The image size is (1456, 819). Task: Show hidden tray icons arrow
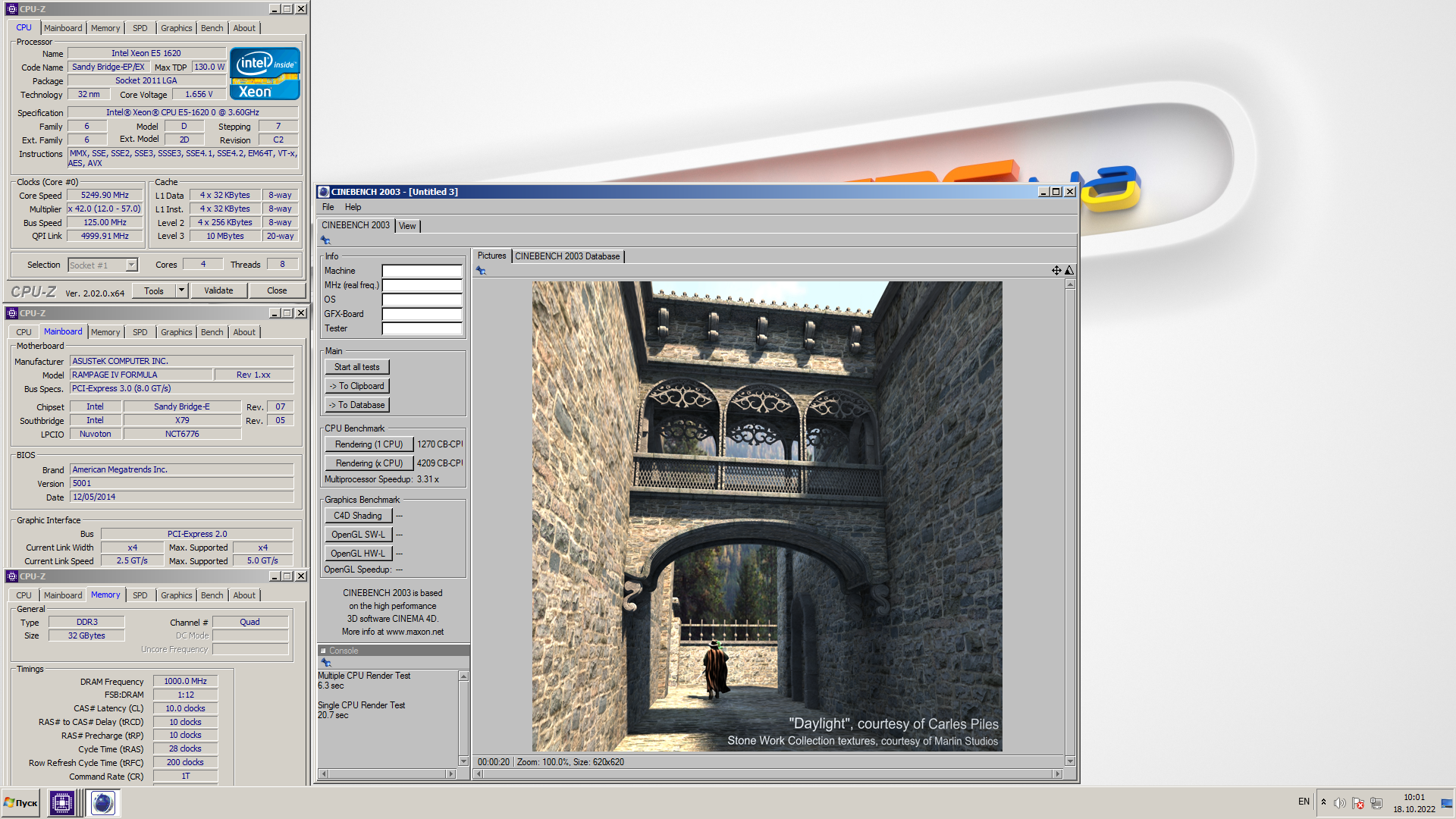click(x=1323, y=802)
